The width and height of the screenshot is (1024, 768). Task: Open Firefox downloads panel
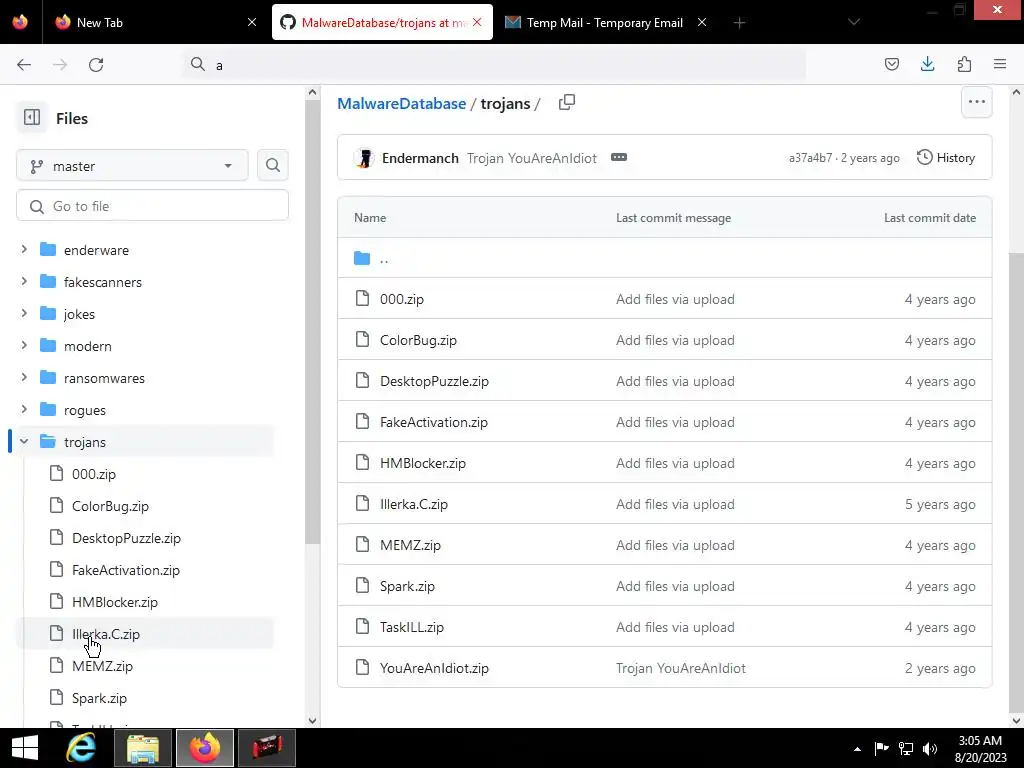pos(927,64)
